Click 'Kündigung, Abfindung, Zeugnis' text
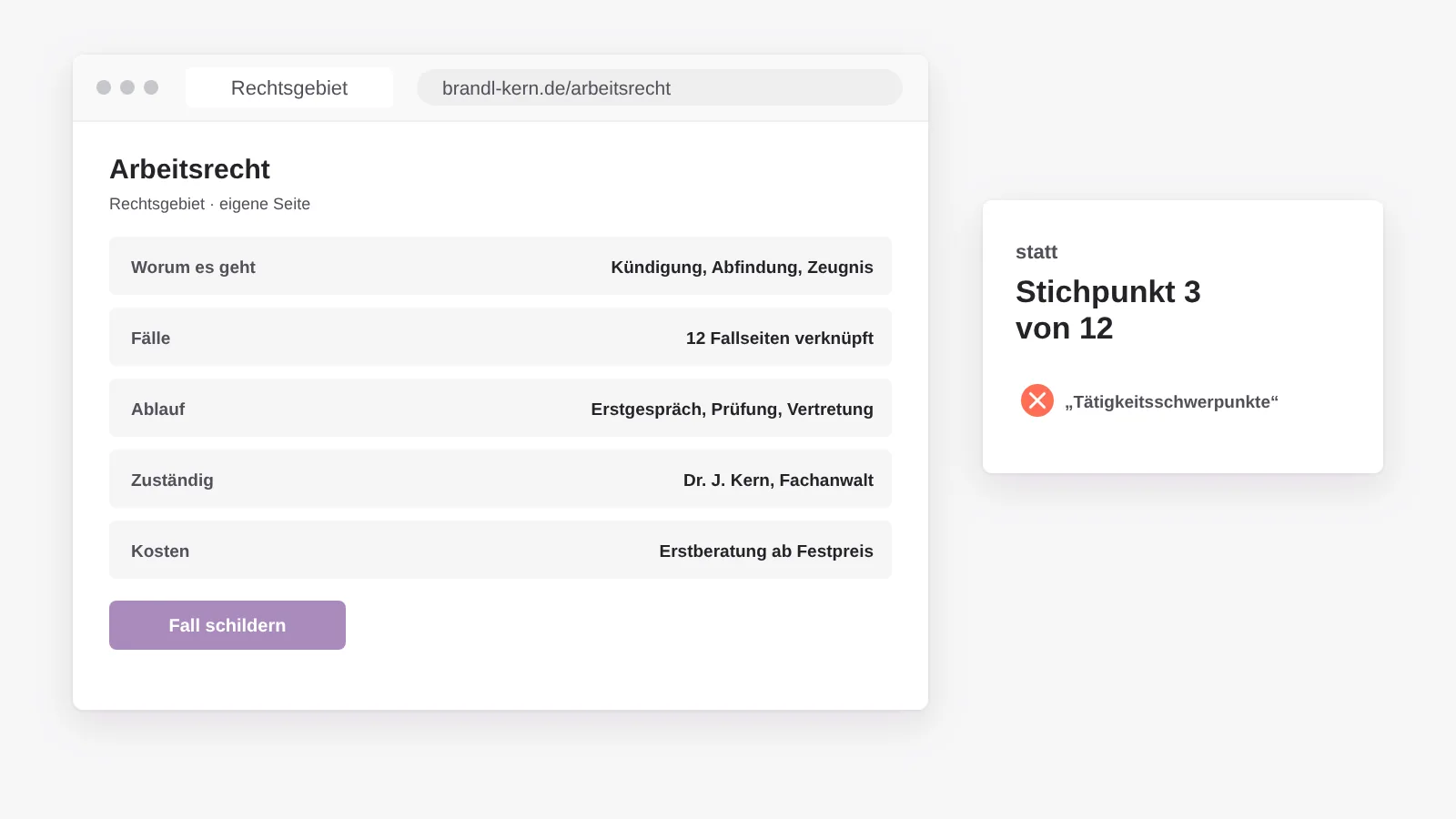 [743, 268]
